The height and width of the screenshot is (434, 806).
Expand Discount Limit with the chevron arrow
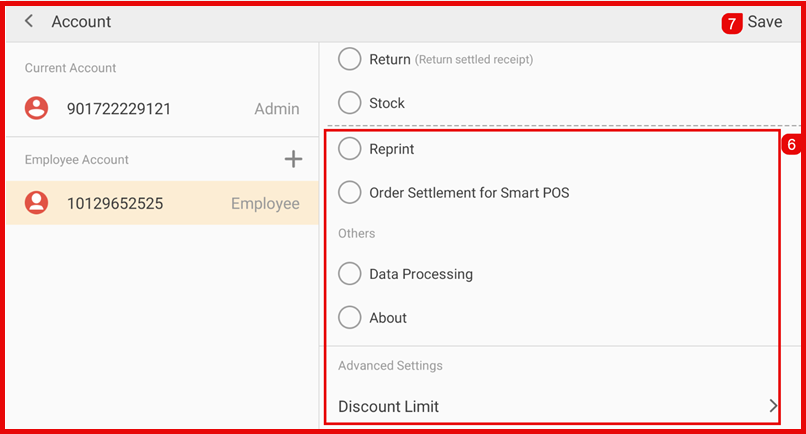(x=772, y=406)
